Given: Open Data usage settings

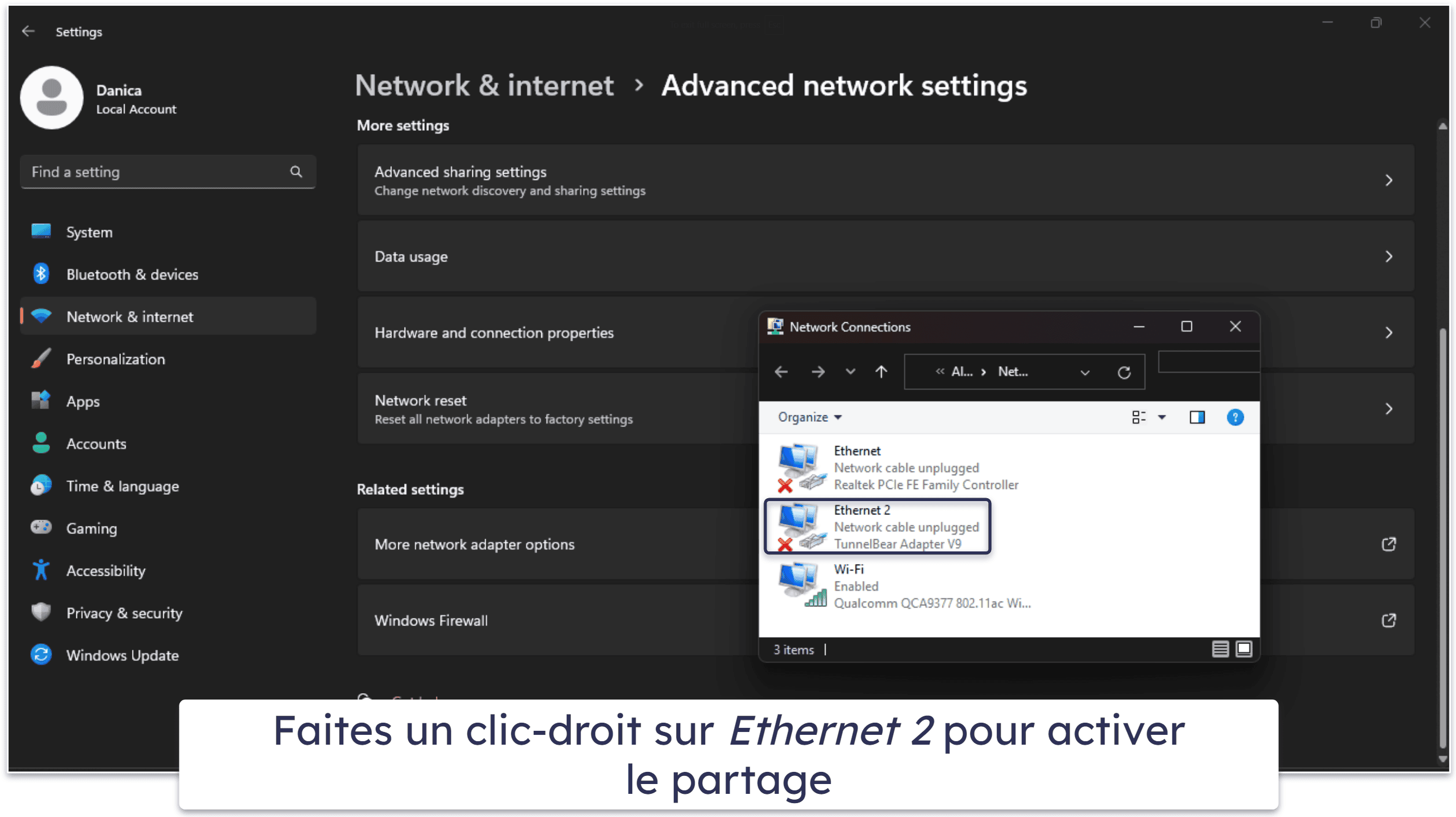Looking at the screenshot, I should click(x=884, y=256).
